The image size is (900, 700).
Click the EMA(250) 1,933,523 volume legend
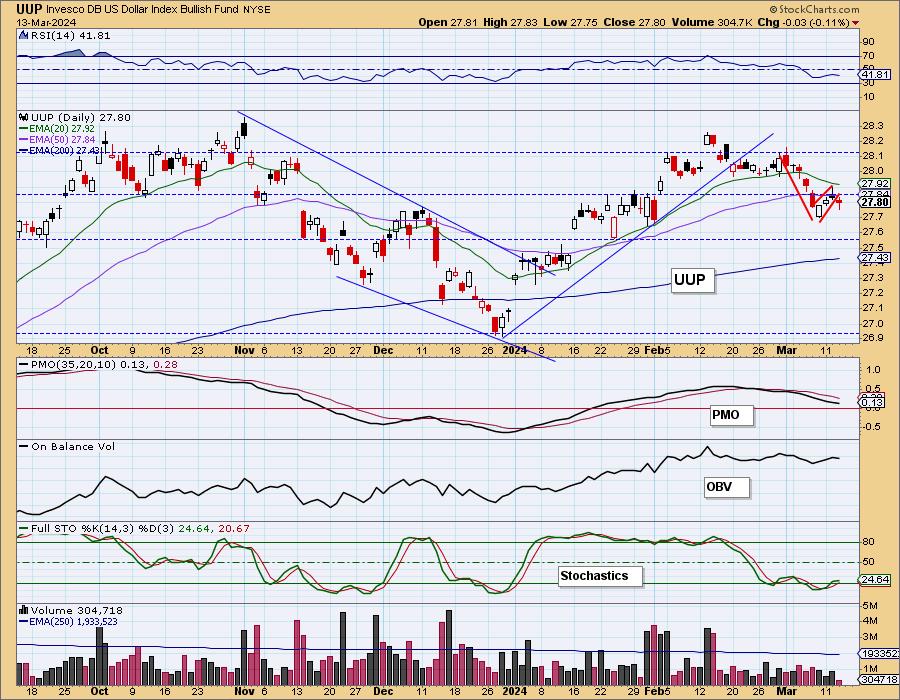click(68, 621)
